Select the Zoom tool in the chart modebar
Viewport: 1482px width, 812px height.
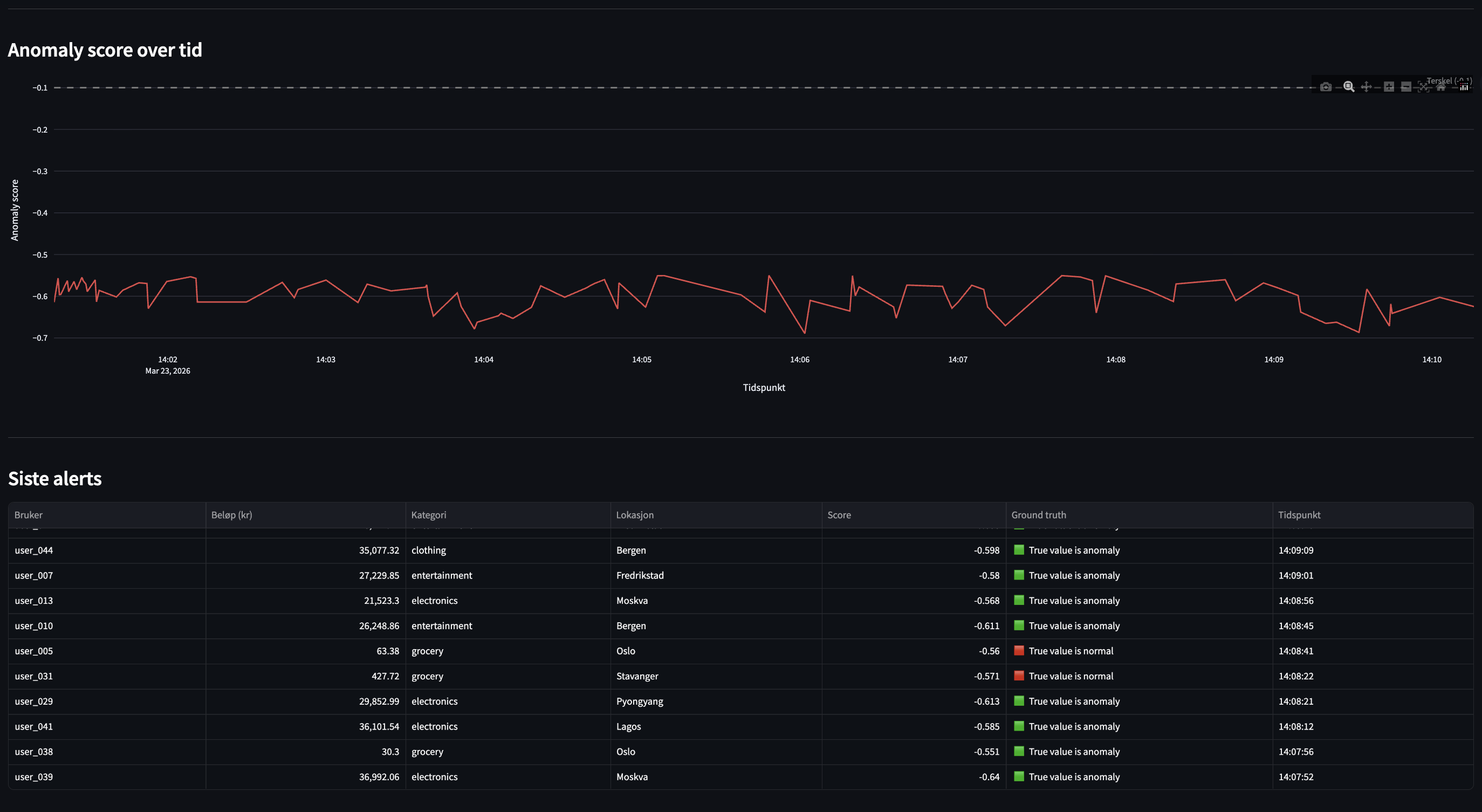click(1349, 87)
